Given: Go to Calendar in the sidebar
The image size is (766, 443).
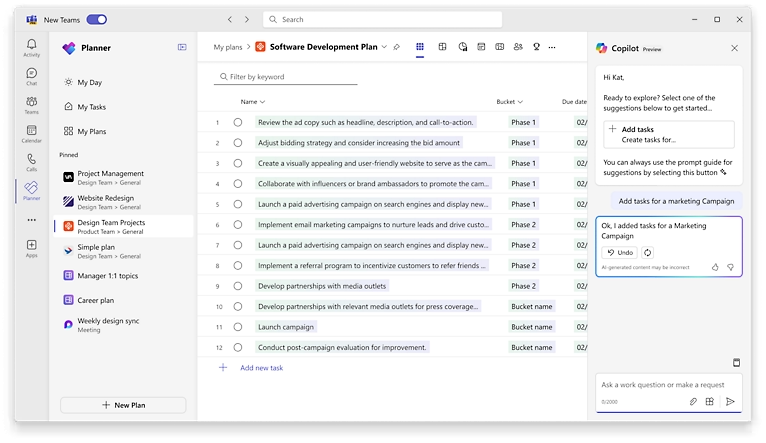Looking at the screenshot, I should click(x=32, y=133).
